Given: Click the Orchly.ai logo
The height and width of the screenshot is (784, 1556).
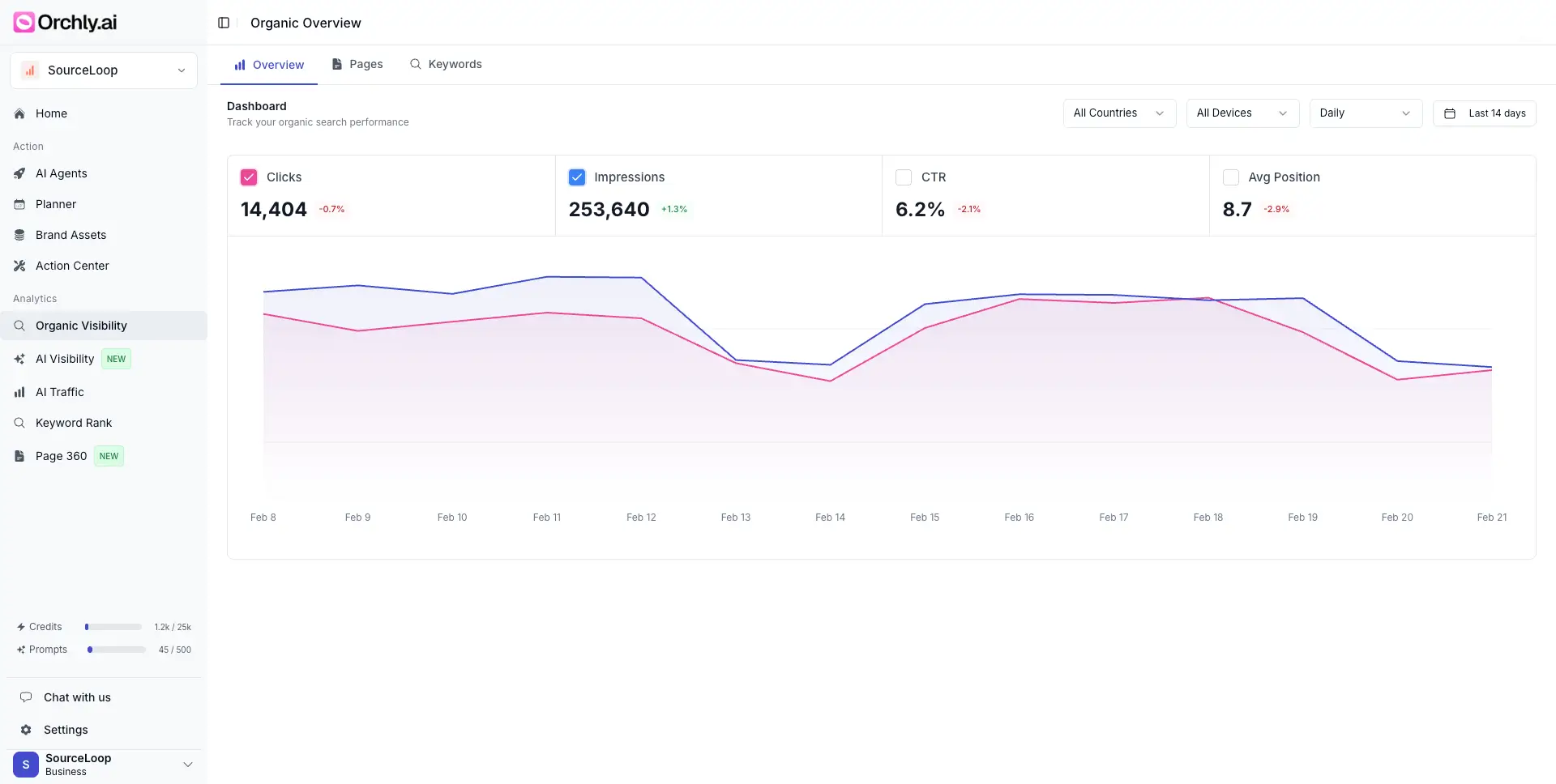Looking at the screenshot, I should 64,22.
